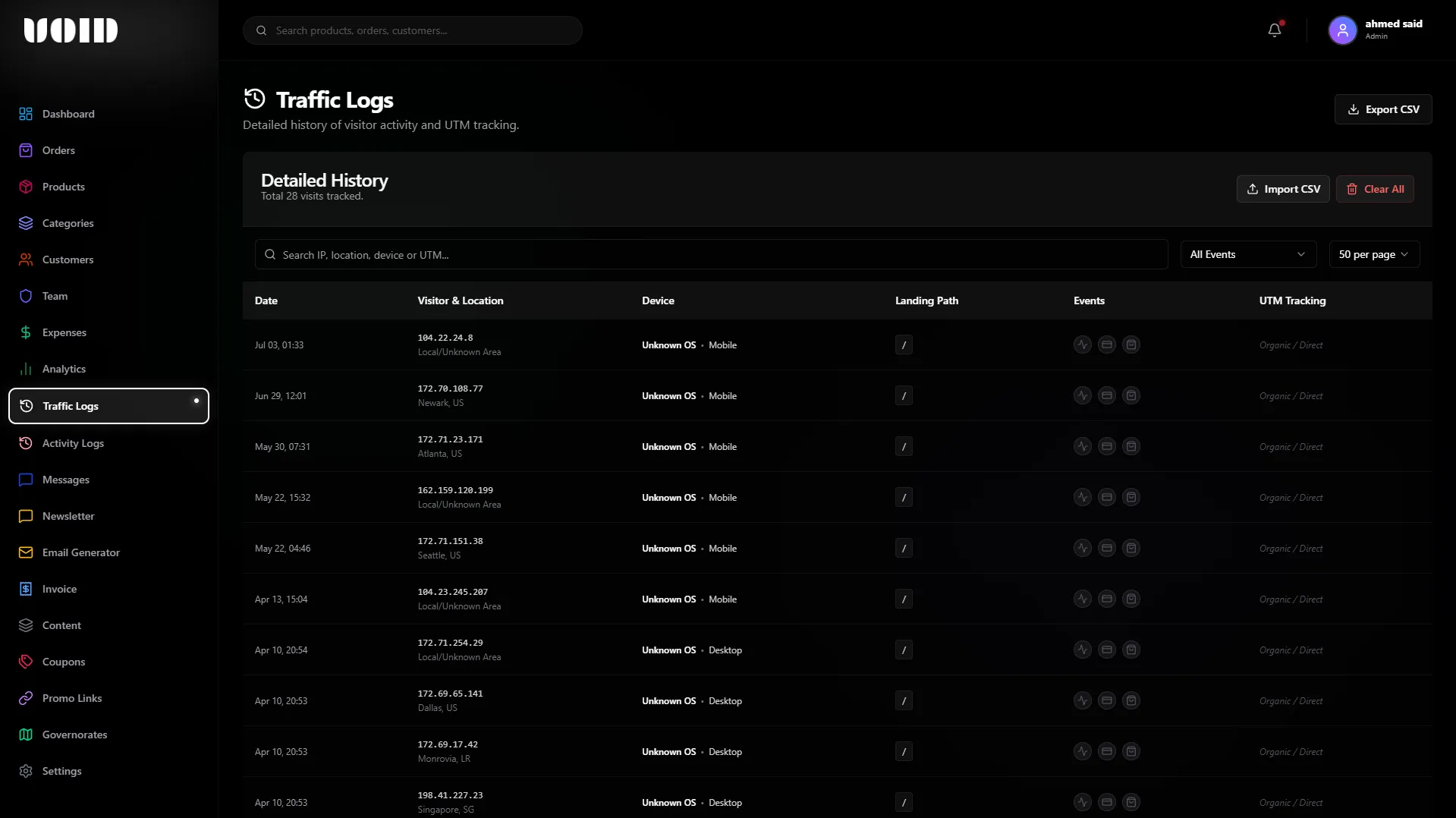Click the Orders bag icon in sidebar

pyautogui.click(x=26, y=150)
